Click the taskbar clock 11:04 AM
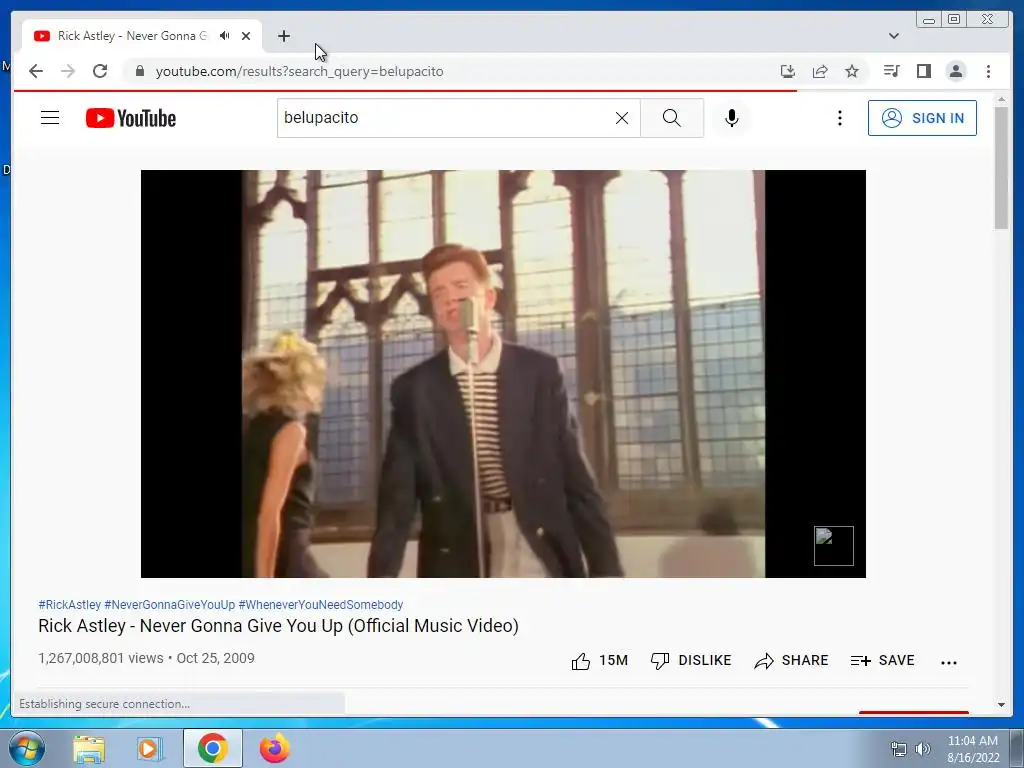 [x=972, y=741]
